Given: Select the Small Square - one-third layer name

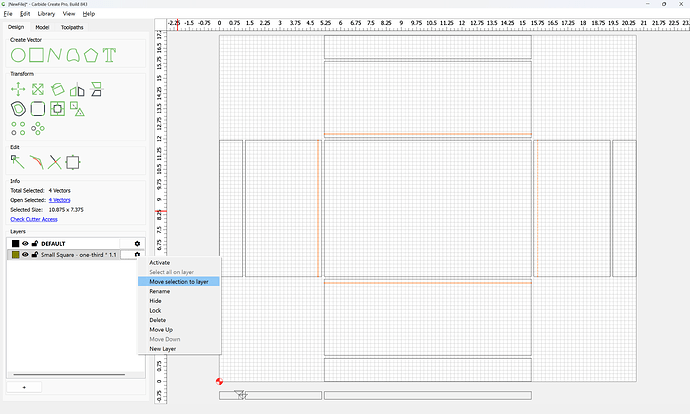Looking at the screenshot, I should coord(79,255).
